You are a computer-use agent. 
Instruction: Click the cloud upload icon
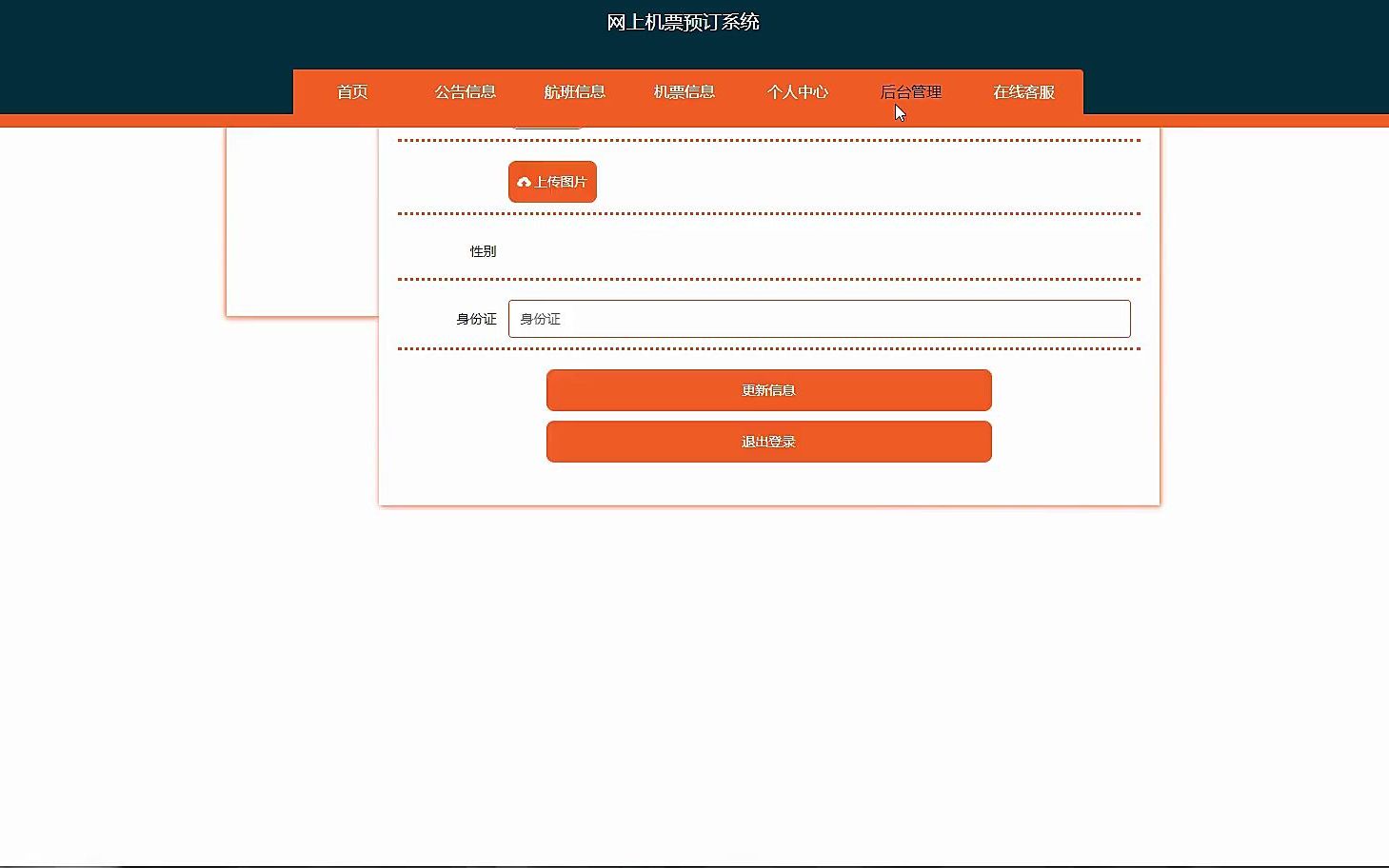pyautogui.click(x=524, y=182)
